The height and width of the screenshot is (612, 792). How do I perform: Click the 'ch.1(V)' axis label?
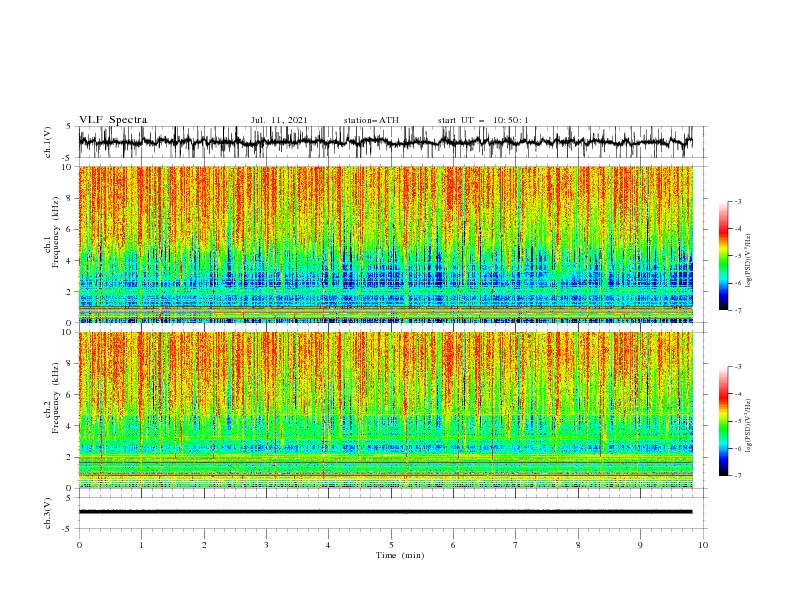(48, 142)
